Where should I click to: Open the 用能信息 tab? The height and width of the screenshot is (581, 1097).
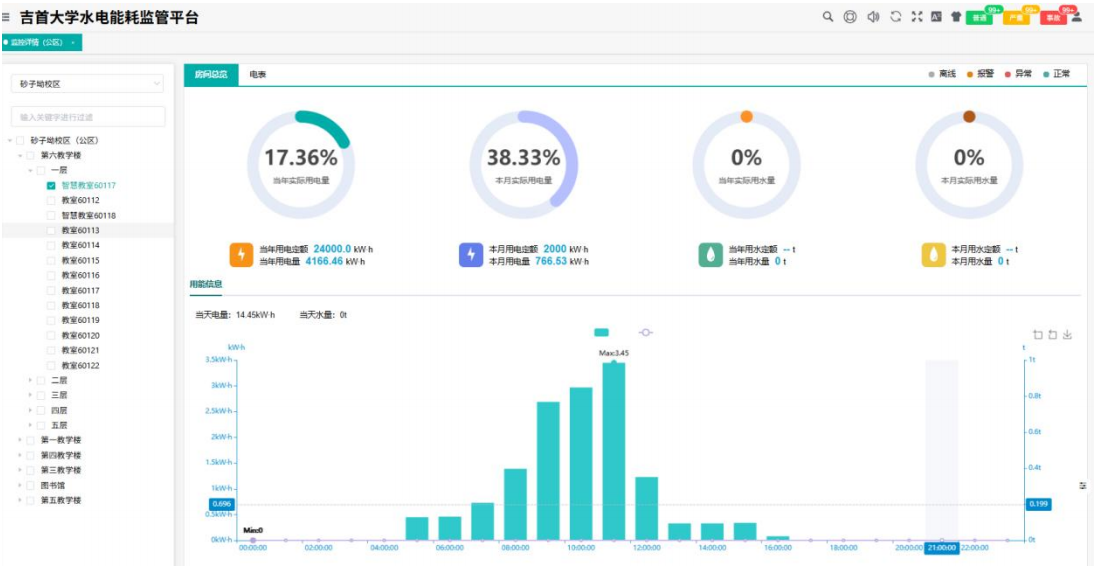click(206, 284)
